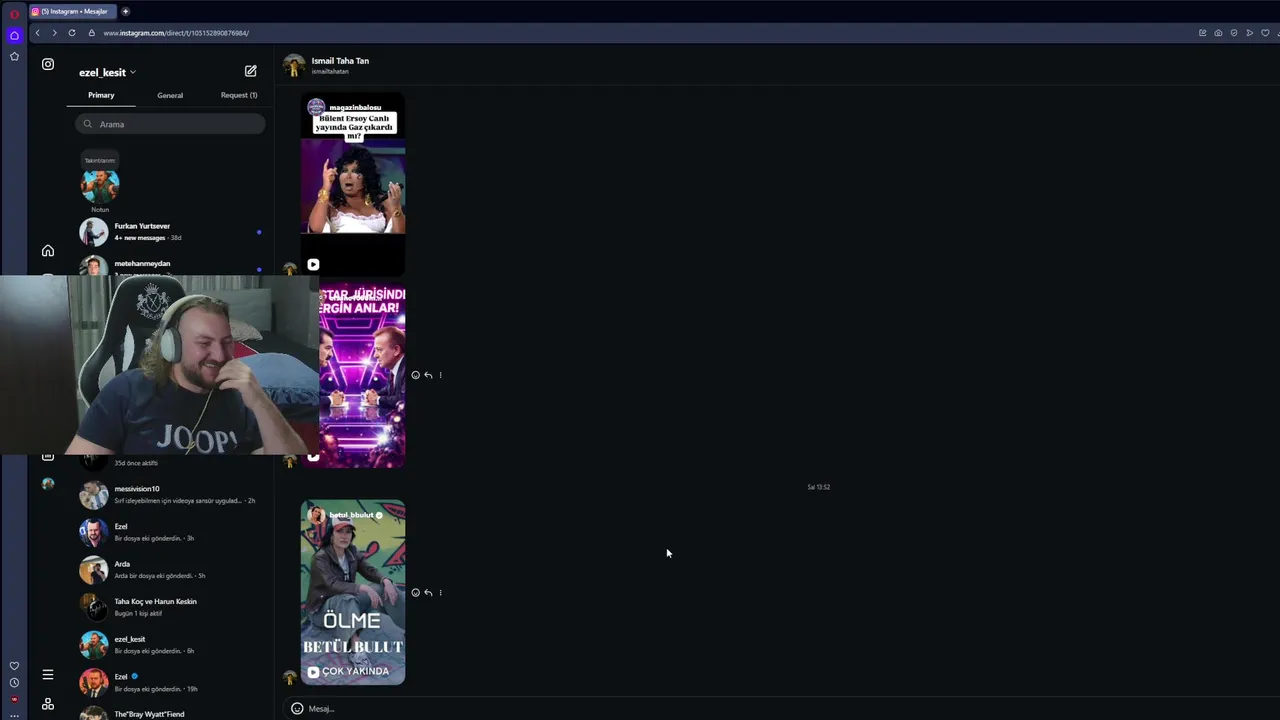The width and height of the screenshot is (1280, 720).
Task: Open more options for the purple neon reel
Action: click(x=440, y=375)
